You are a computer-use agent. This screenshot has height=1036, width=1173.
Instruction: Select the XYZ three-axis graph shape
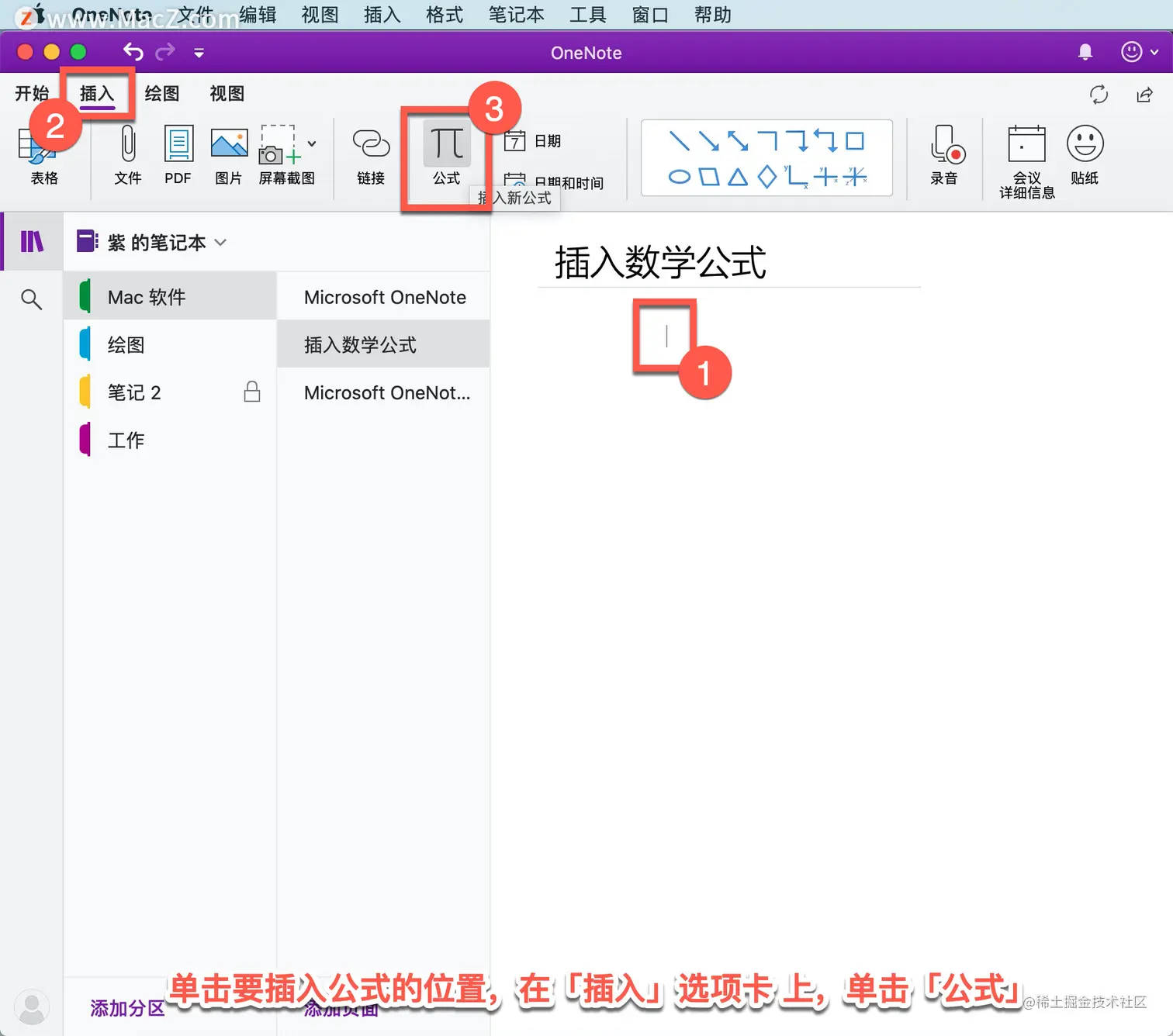click(855, 177)
